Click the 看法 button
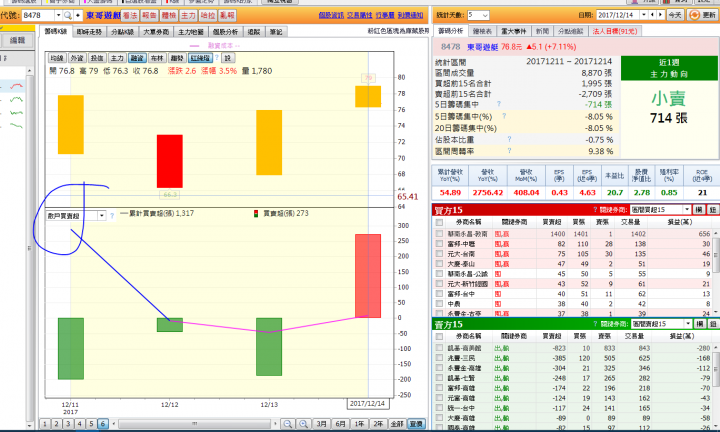 130,16
